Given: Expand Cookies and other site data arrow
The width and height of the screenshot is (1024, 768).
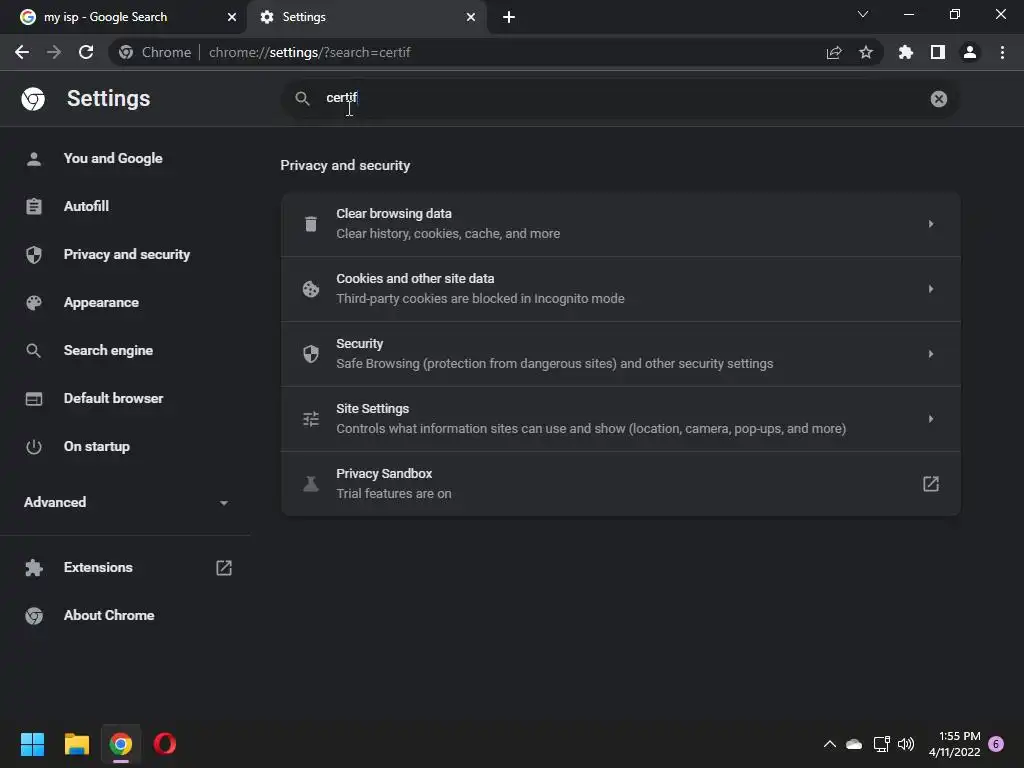Looking at the screenshot, I should pos(931,289).
